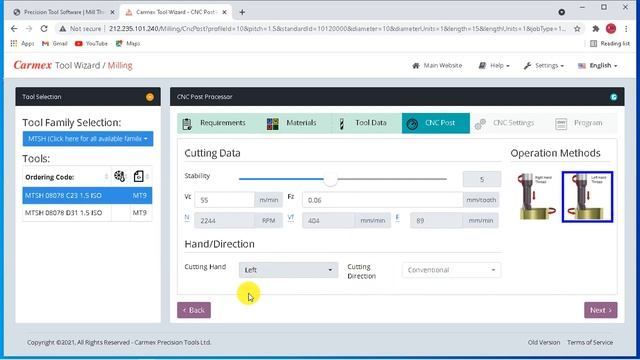Click the Stability value box showing 5
Screen dimensions: 640x360
pyautogui.click(x=482, y=179)
